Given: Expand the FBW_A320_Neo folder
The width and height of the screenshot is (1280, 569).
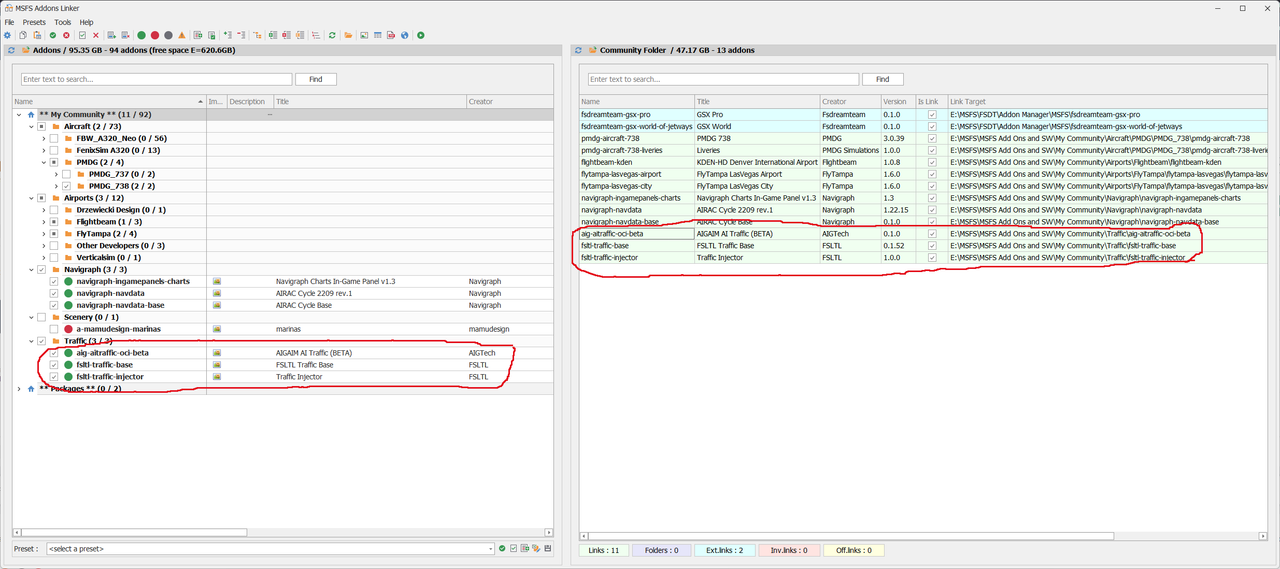Looking at the screenshot, I should click(43, 138).
